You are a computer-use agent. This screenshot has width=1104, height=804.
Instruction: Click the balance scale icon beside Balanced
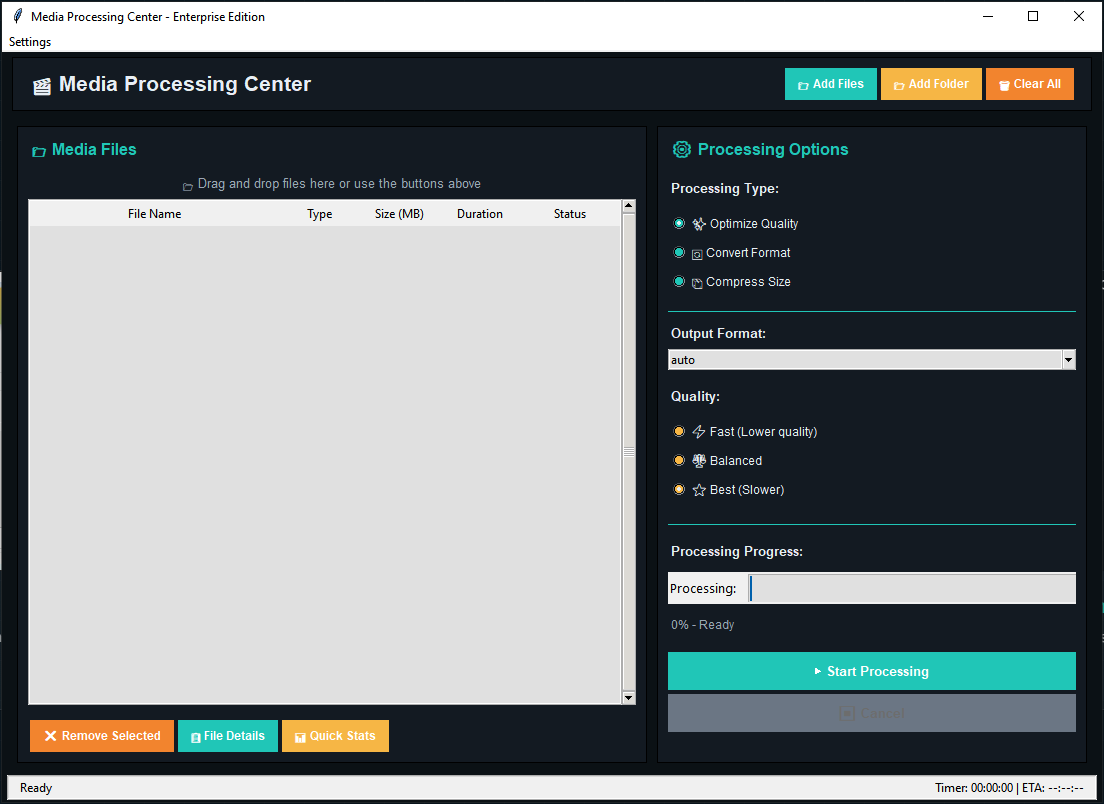pos(699,461)
